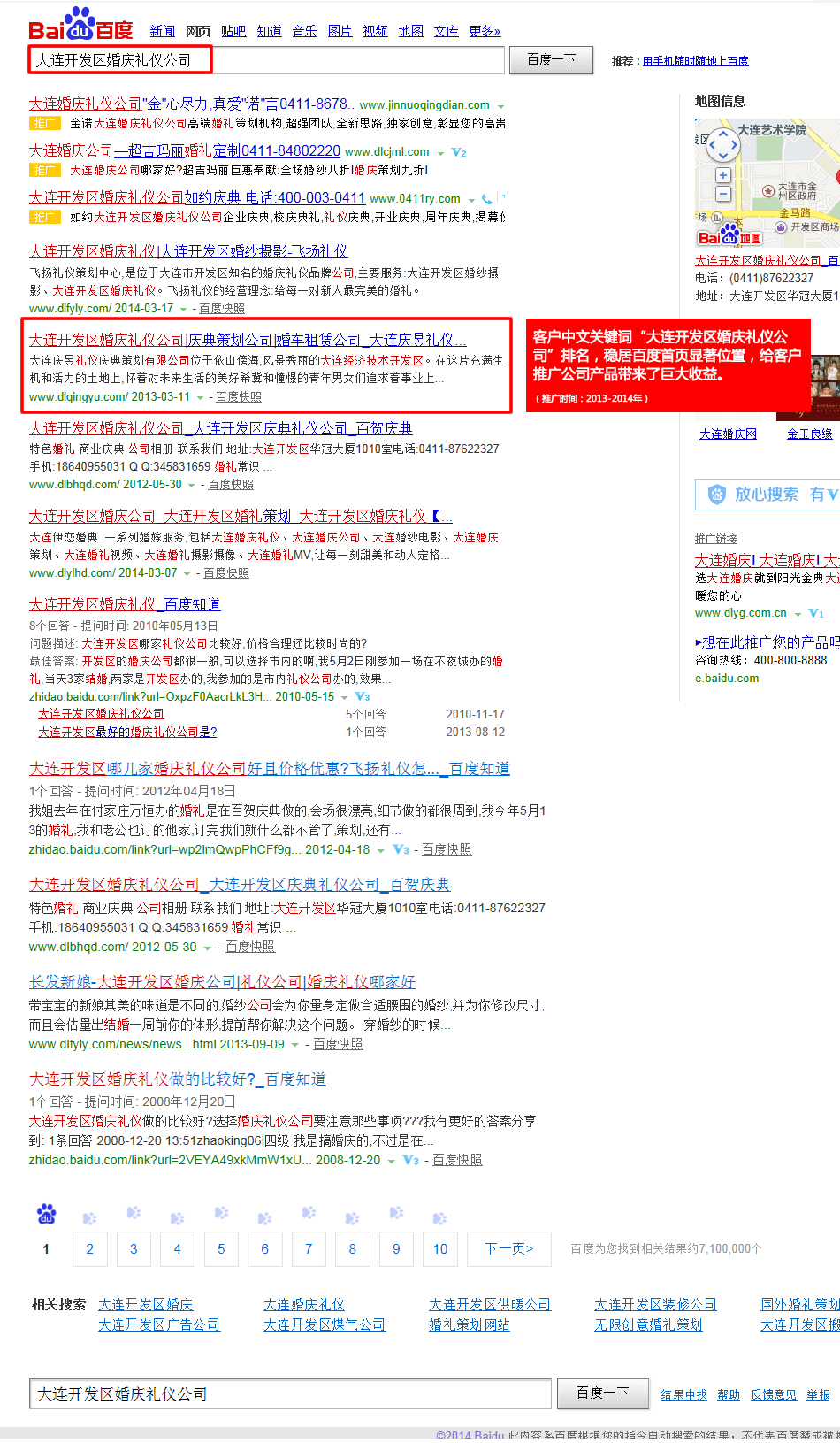
Task: Open 百度快照 for the dlqingyu.com result
Action: coord(239,397)
